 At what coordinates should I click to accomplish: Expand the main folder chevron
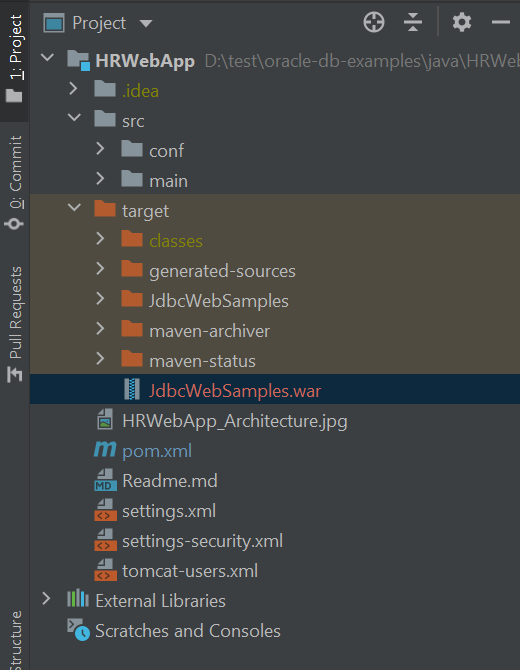[x=100, y=179]
